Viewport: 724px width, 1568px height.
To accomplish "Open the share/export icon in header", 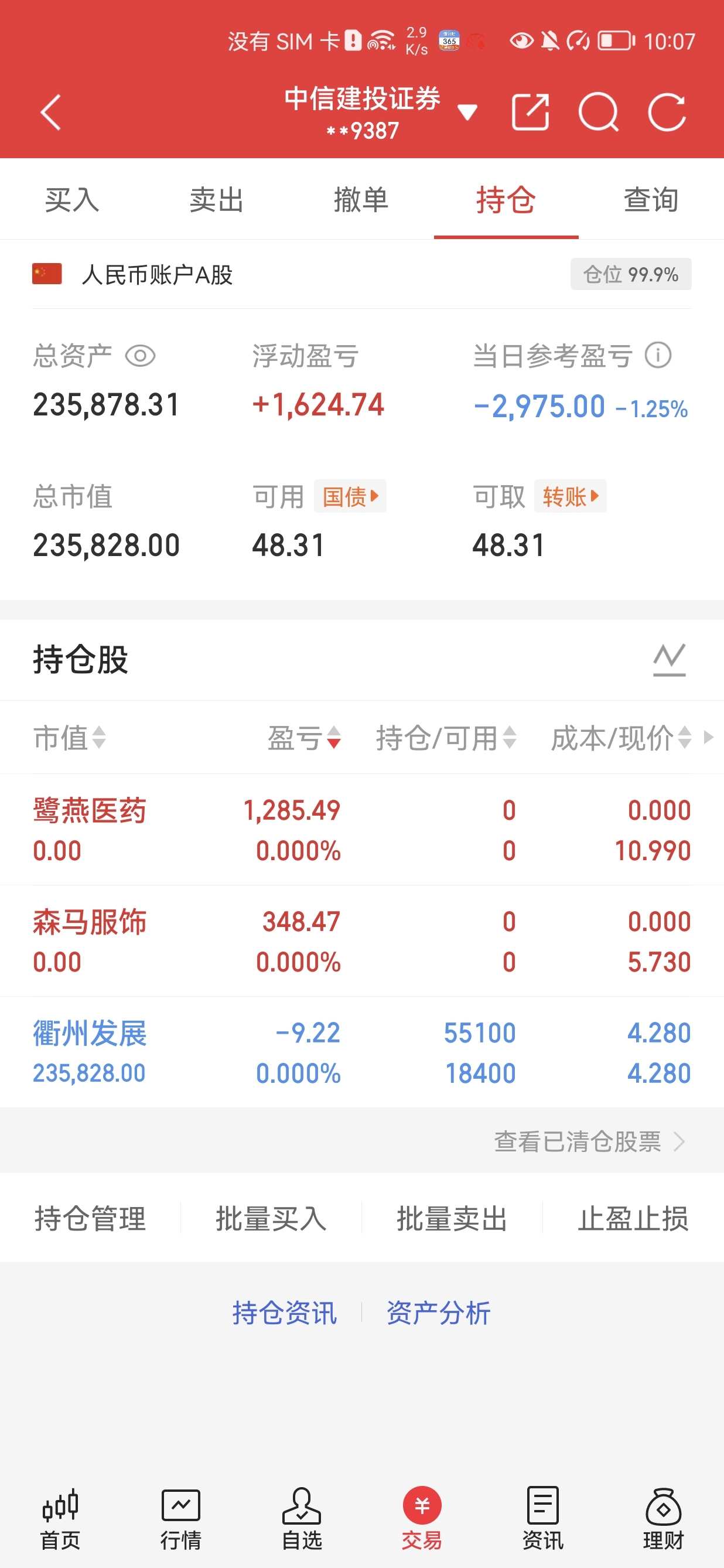I will [x=531, y=112].
